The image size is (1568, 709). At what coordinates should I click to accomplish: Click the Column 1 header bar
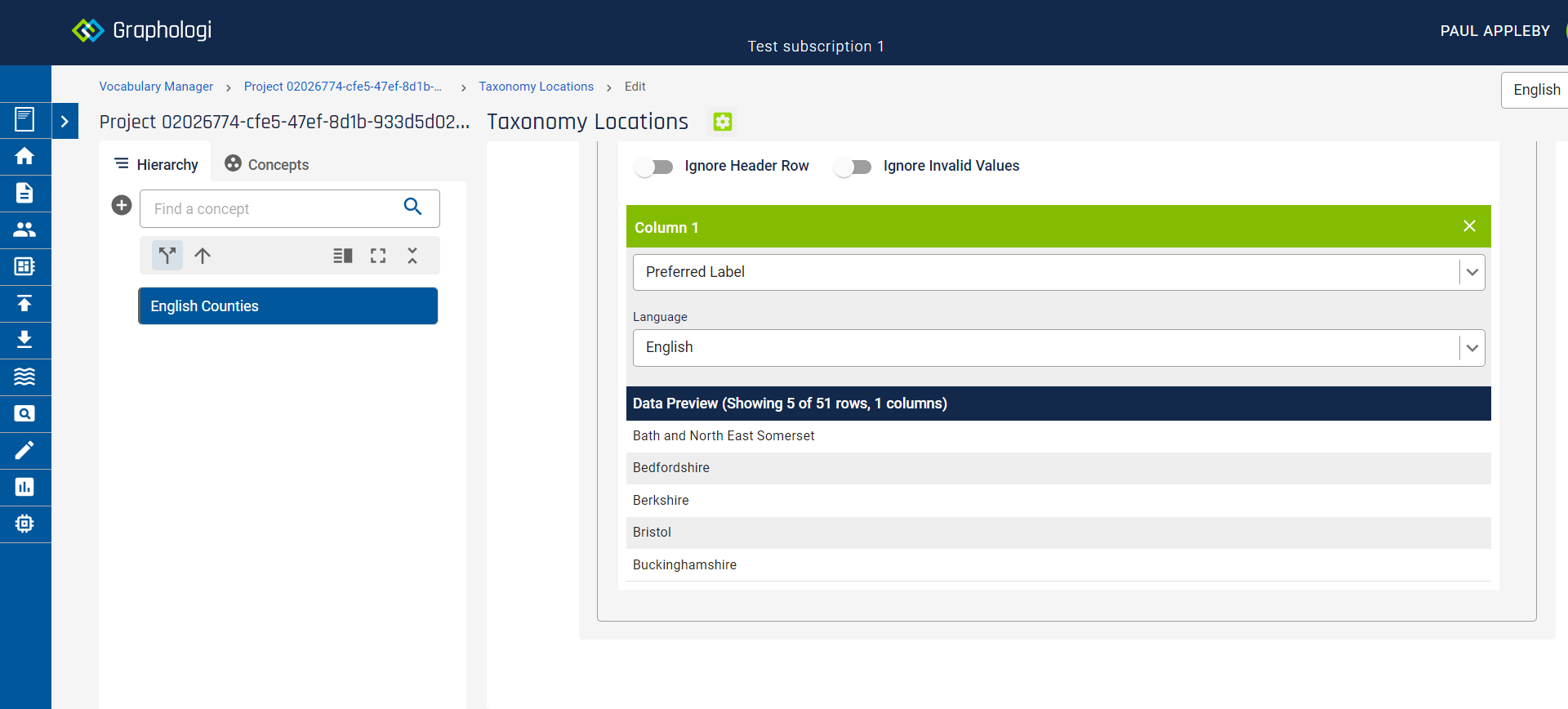[x=1058, y=226]
